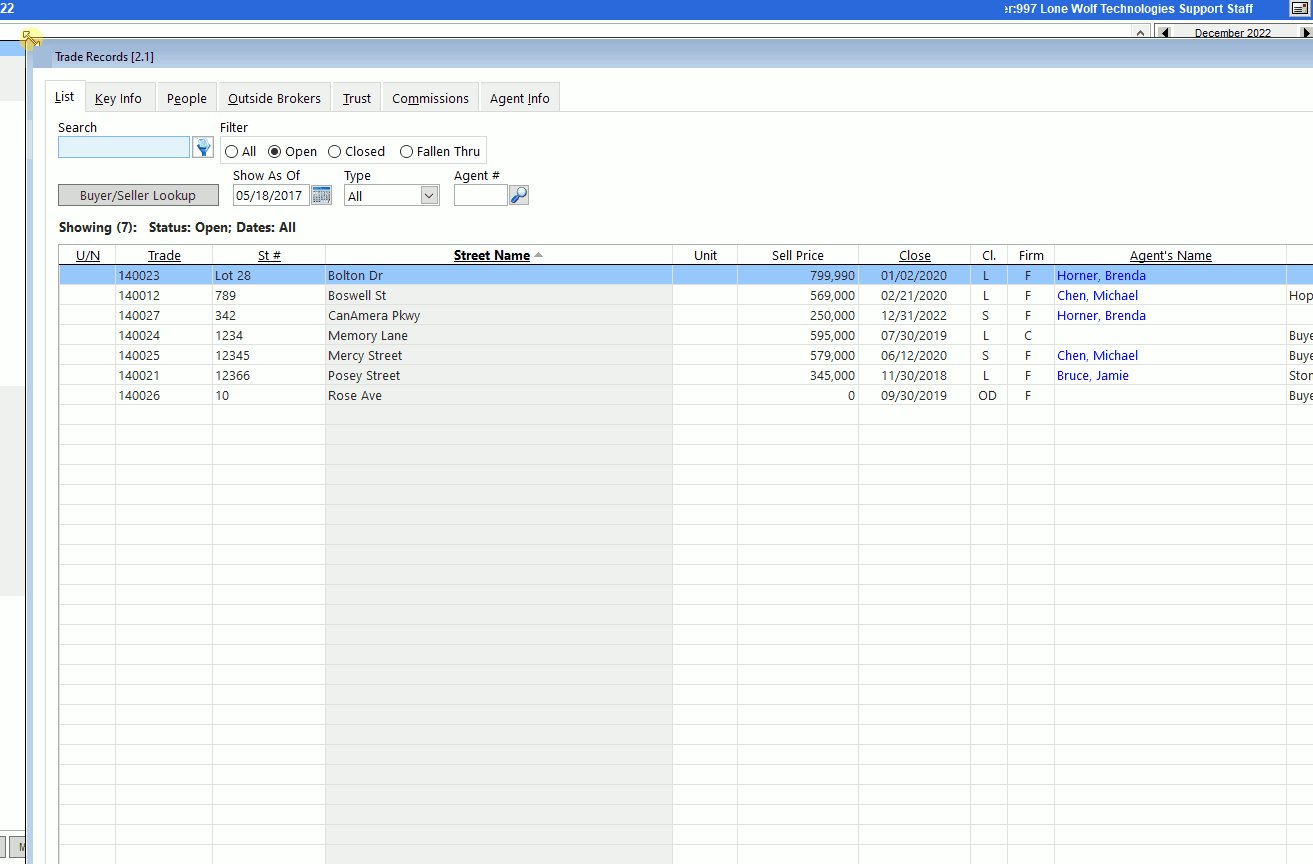
Task: Go to previous month of December 2022 calendar
Action: click(1163, 31)
